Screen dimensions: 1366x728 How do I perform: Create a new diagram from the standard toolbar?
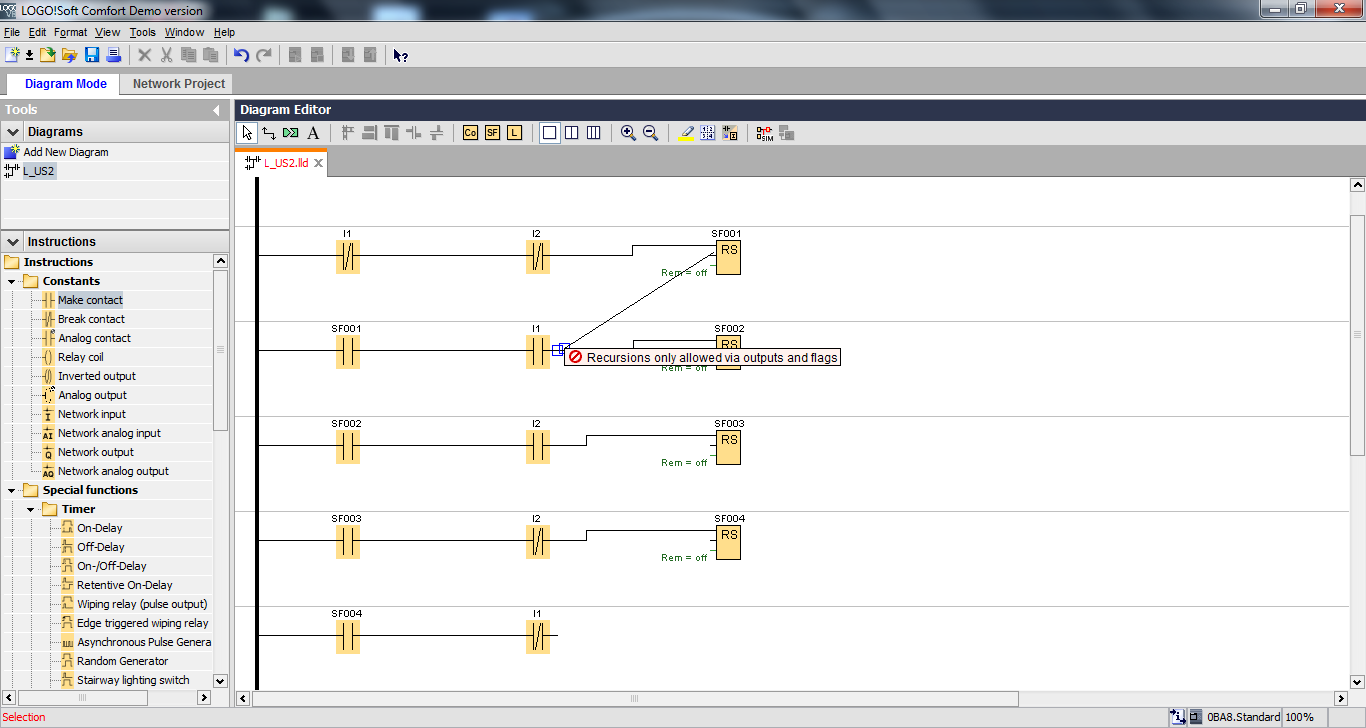pos(12,55)
